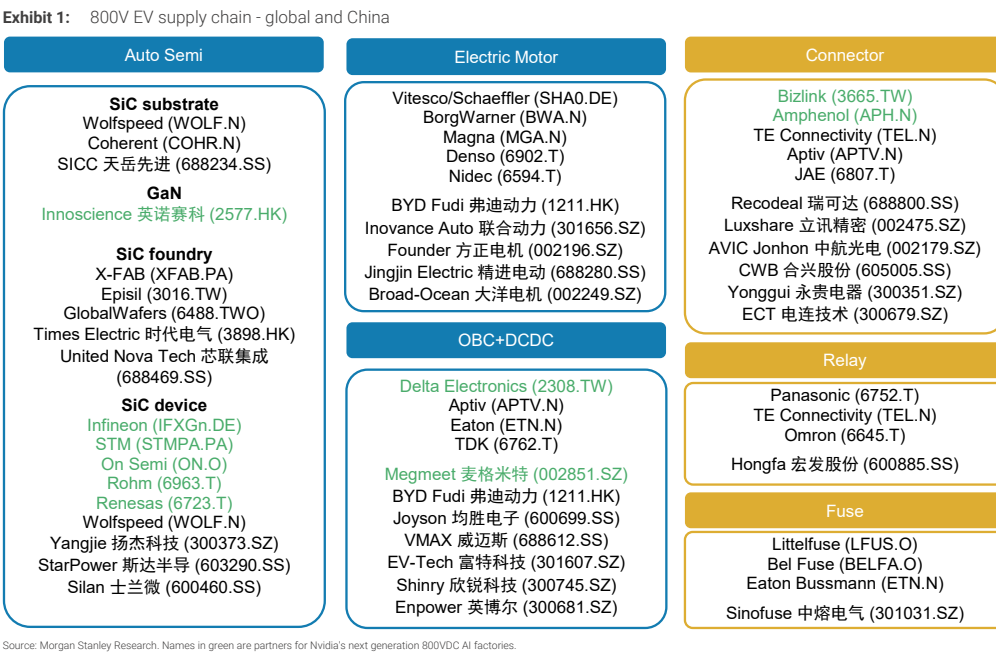Image resolution: width=996 pixels, height=666 pixels.
Task: Click Yangjie 扬杰科技 (300373.SZ) entry
Action: pos(164,543)
